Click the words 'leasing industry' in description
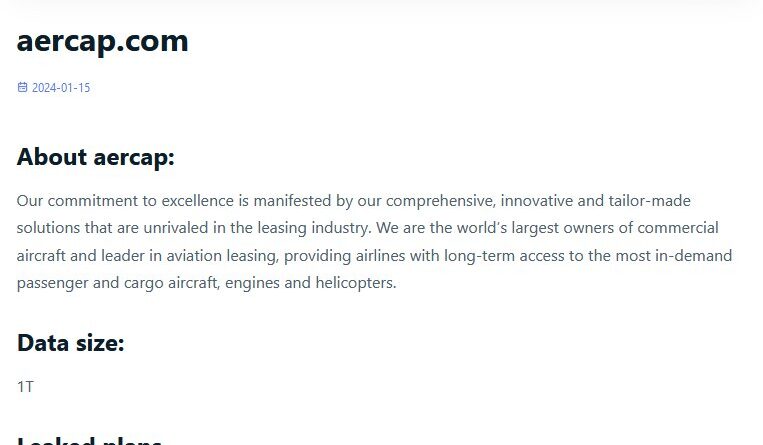 pos(314,228)
